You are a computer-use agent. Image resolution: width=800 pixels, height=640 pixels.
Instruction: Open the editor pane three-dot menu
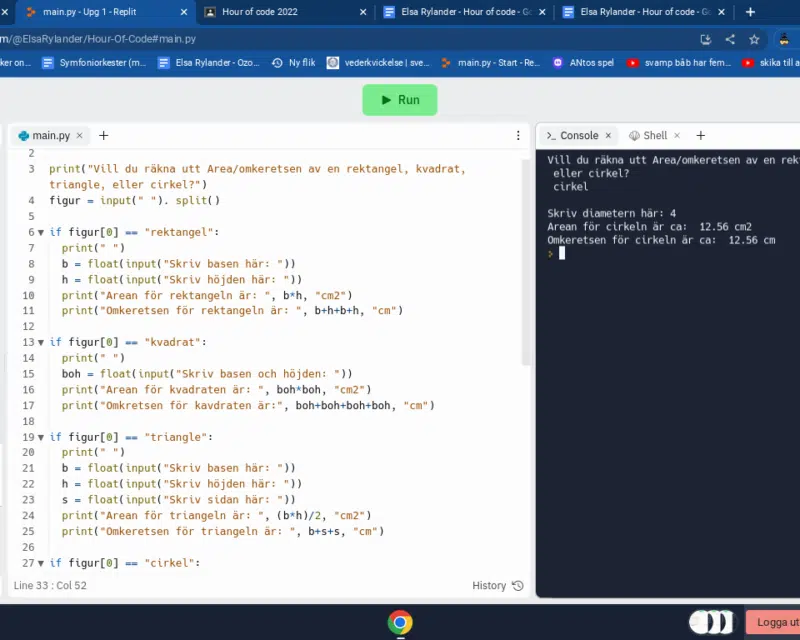(518, 135)
